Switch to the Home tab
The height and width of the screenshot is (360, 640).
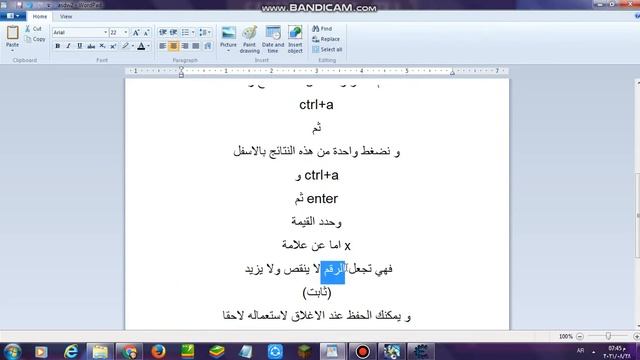[x=40, y=16]
